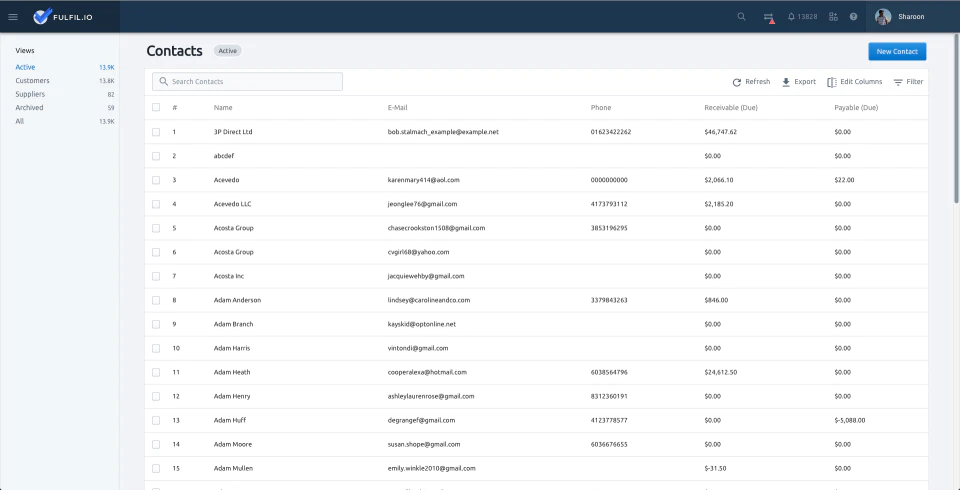The height and width of the screenshot is (490, 960).
Task: Open the Filter options panel
Action: coord(908,82)
